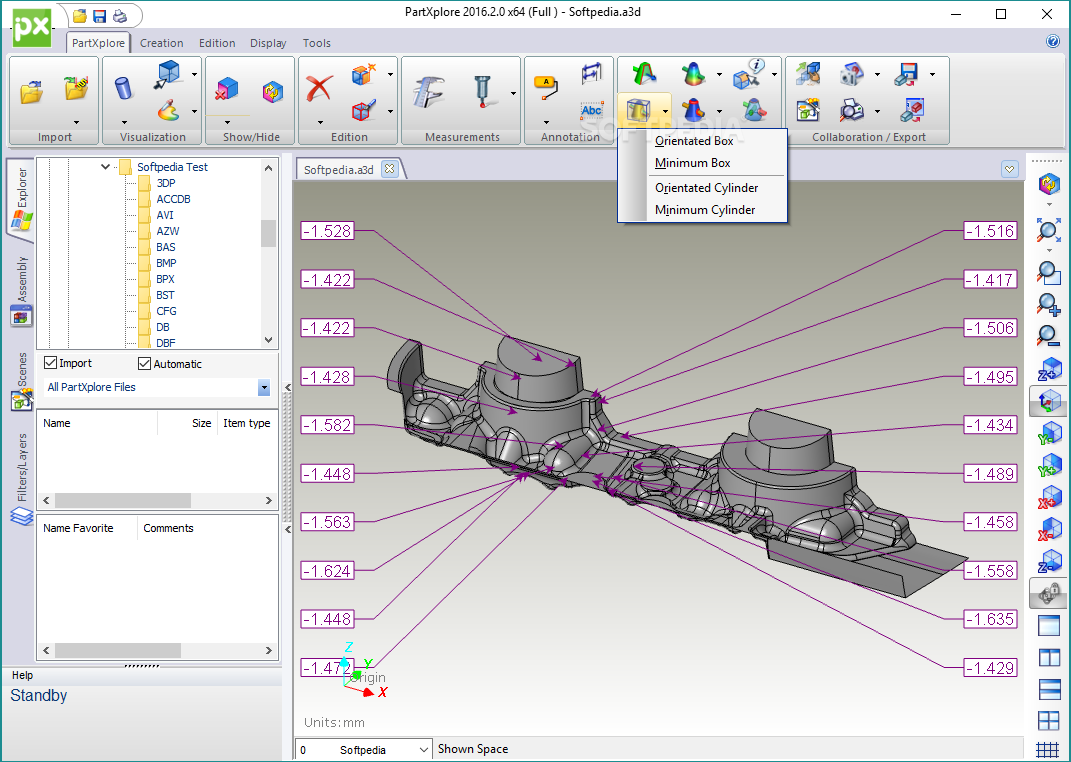Click the zoom-out magnifier on right toolbar
Image resolution: width=1071 pixels, height=762 pixels.
coord(1048,335)
